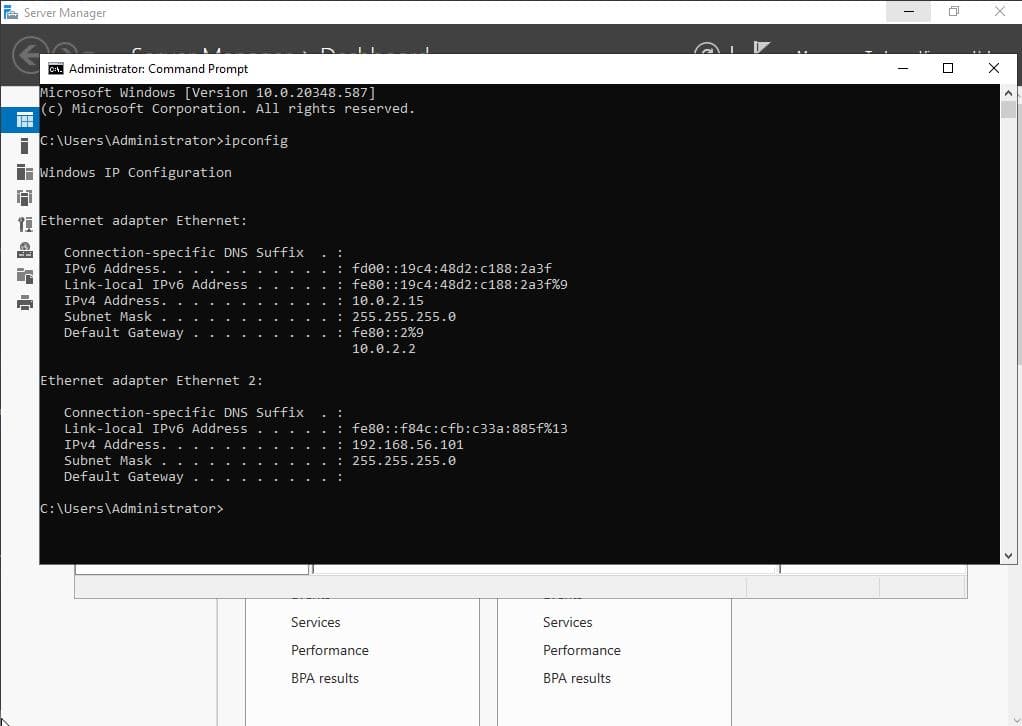
Task: Open Services in the left tile
Action: (315, 622)
